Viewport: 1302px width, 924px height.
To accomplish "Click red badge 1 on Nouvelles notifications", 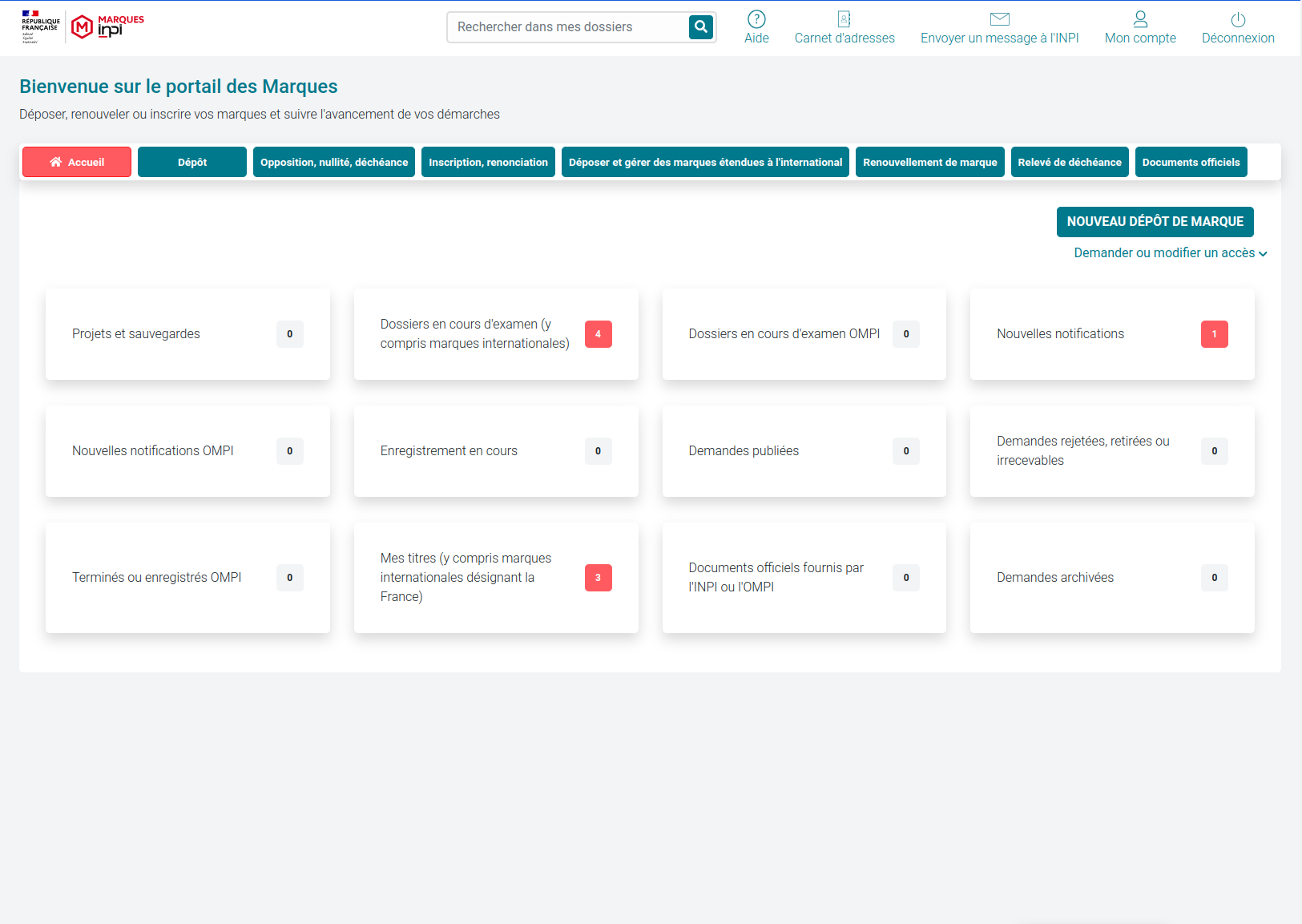I will [1214, 334].
